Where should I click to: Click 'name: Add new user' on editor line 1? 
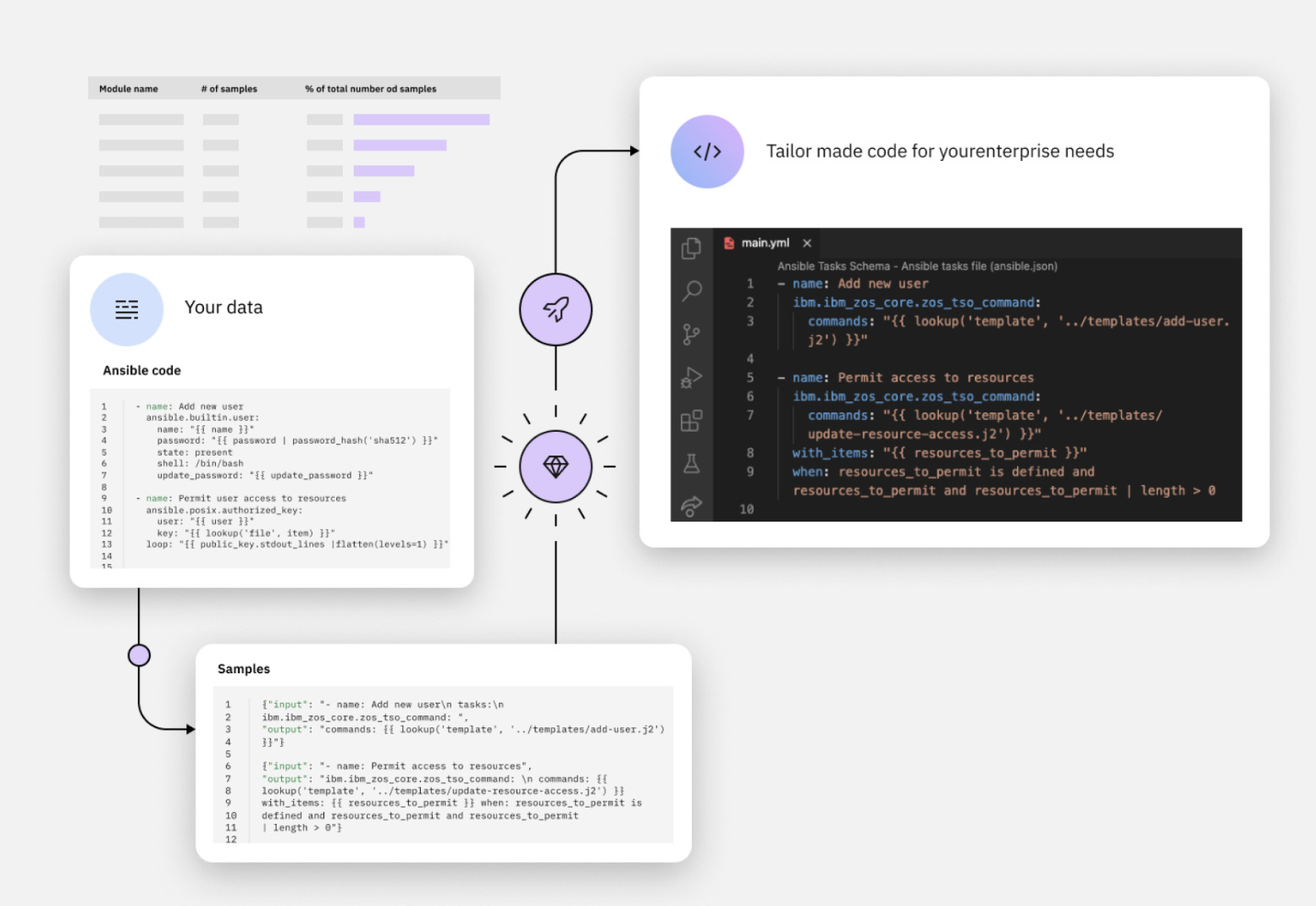click(860, 284)
